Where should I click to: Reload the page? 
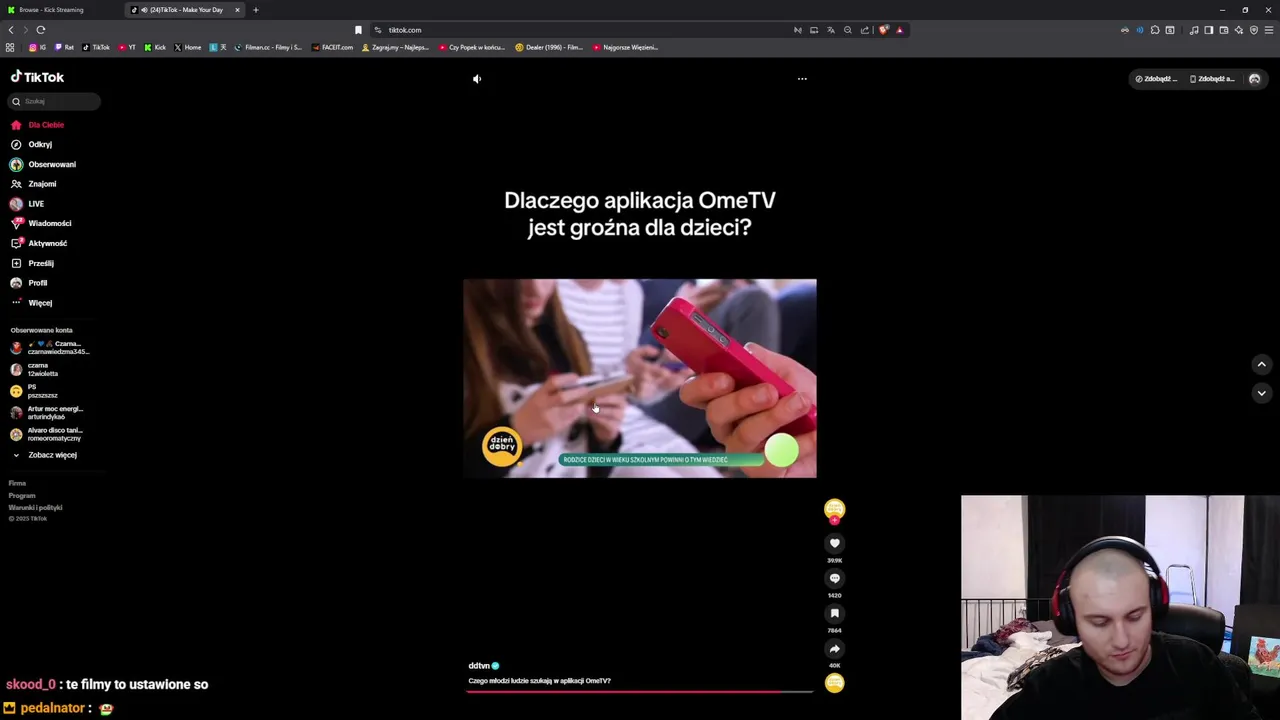tap(41, 30)
